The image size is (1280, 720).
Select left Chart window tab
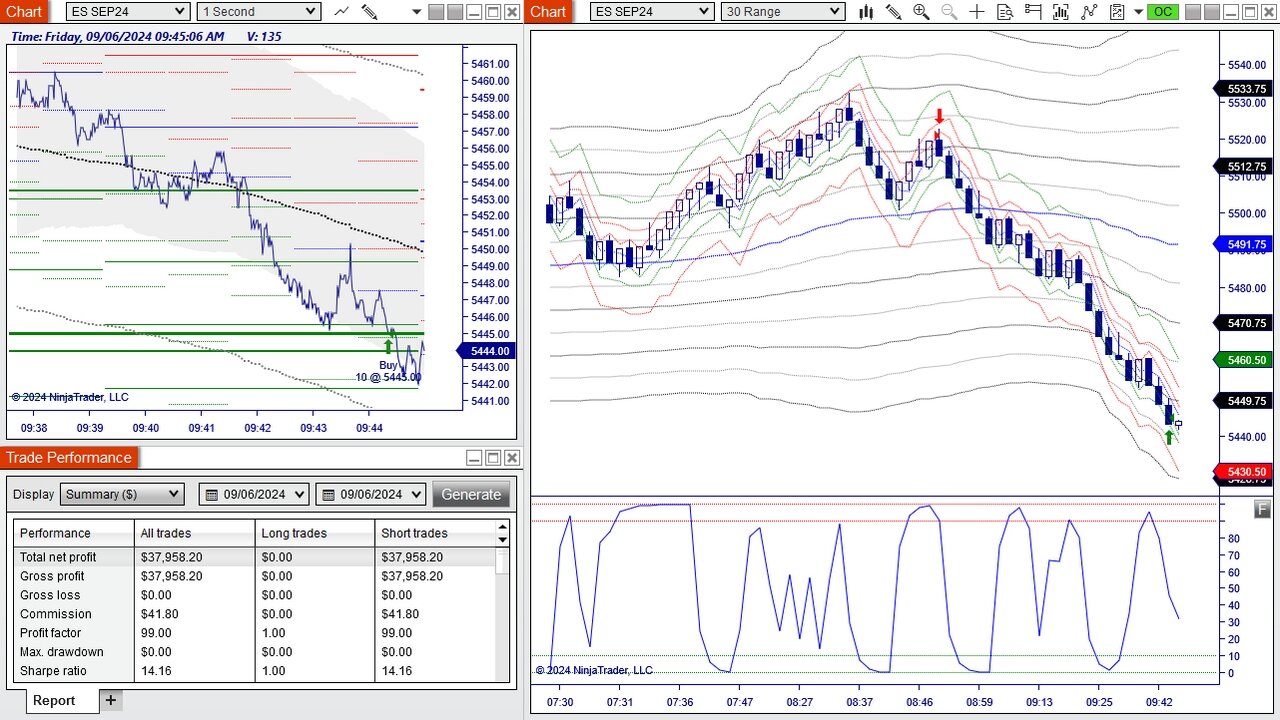coord(24,12)
